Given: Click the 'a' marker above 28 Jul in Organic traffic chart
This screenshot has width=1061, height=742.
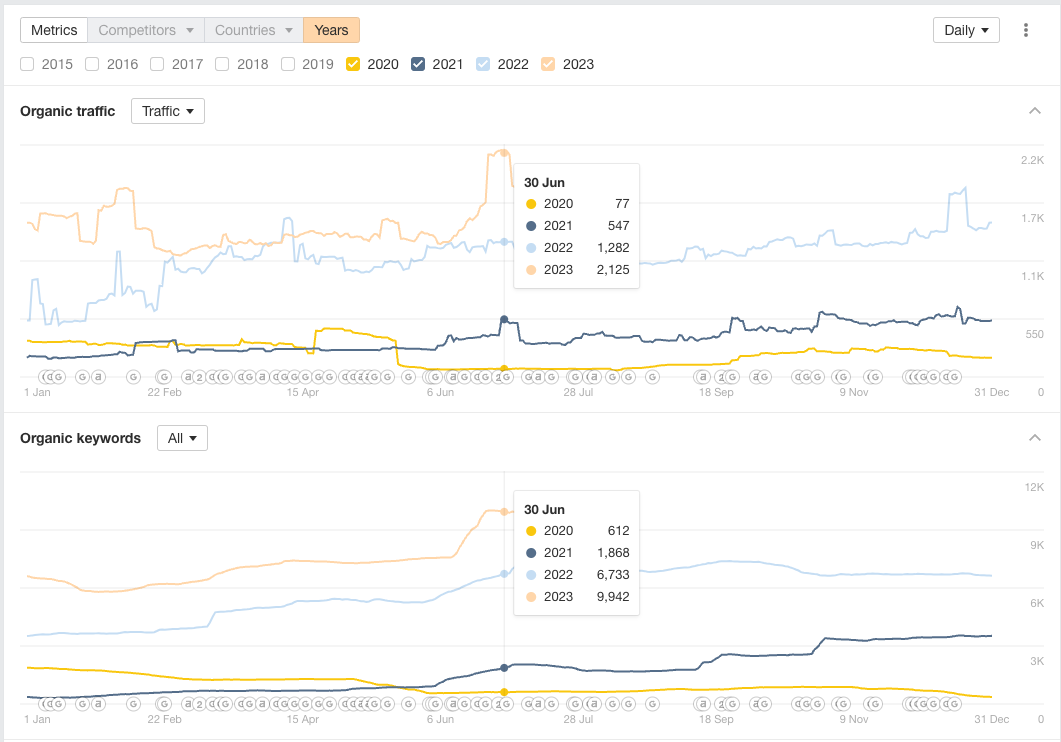Looking at the screenshot, I should pos(593,377).
